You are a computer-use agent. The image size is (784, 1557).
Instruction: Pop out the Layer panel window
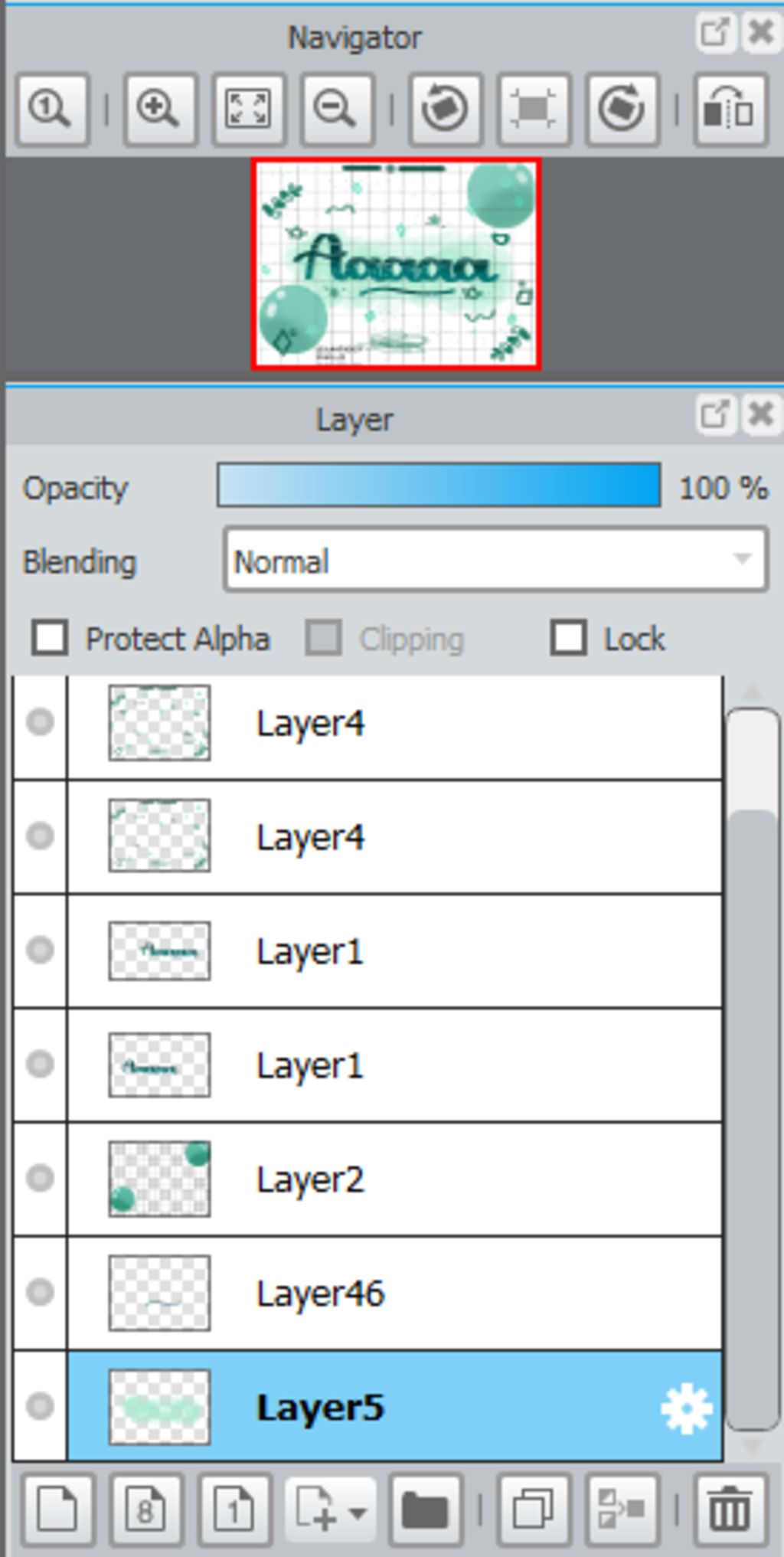[x=714, y=414]
